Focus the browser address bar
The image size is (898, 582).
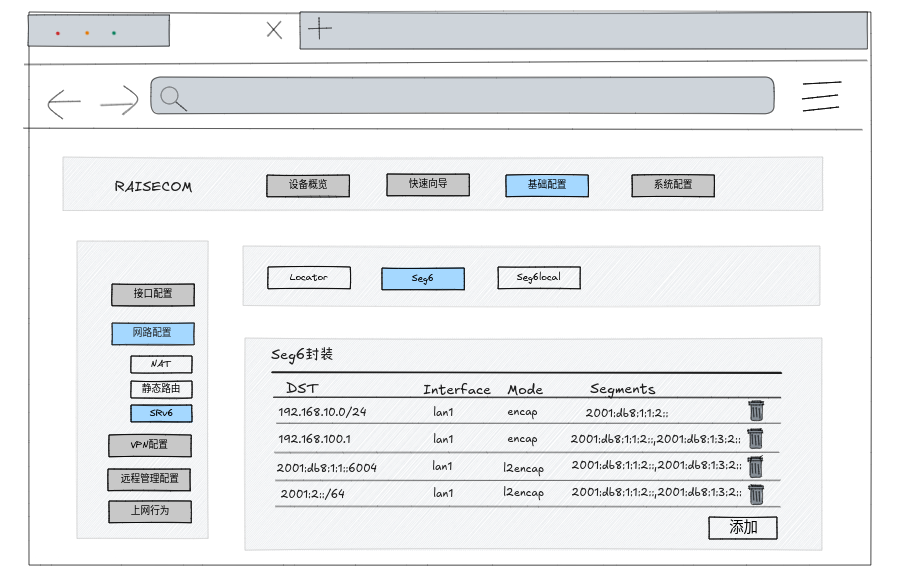coord(463,96)
